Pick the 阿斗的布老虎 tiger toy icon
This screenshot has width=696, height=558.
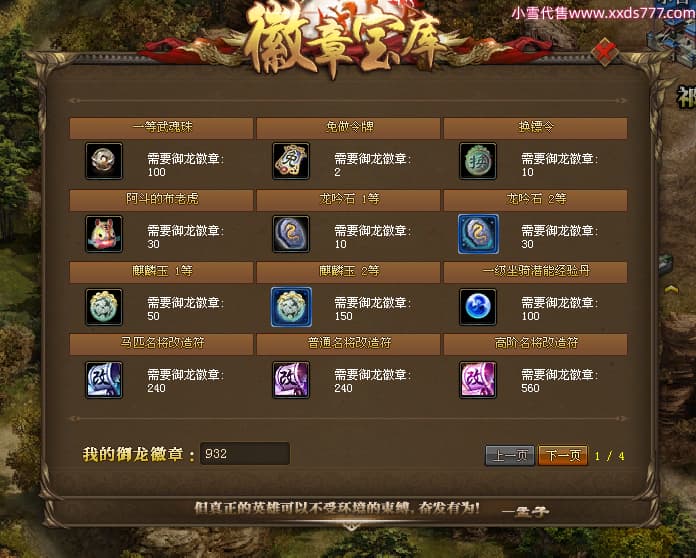point(104,234)
